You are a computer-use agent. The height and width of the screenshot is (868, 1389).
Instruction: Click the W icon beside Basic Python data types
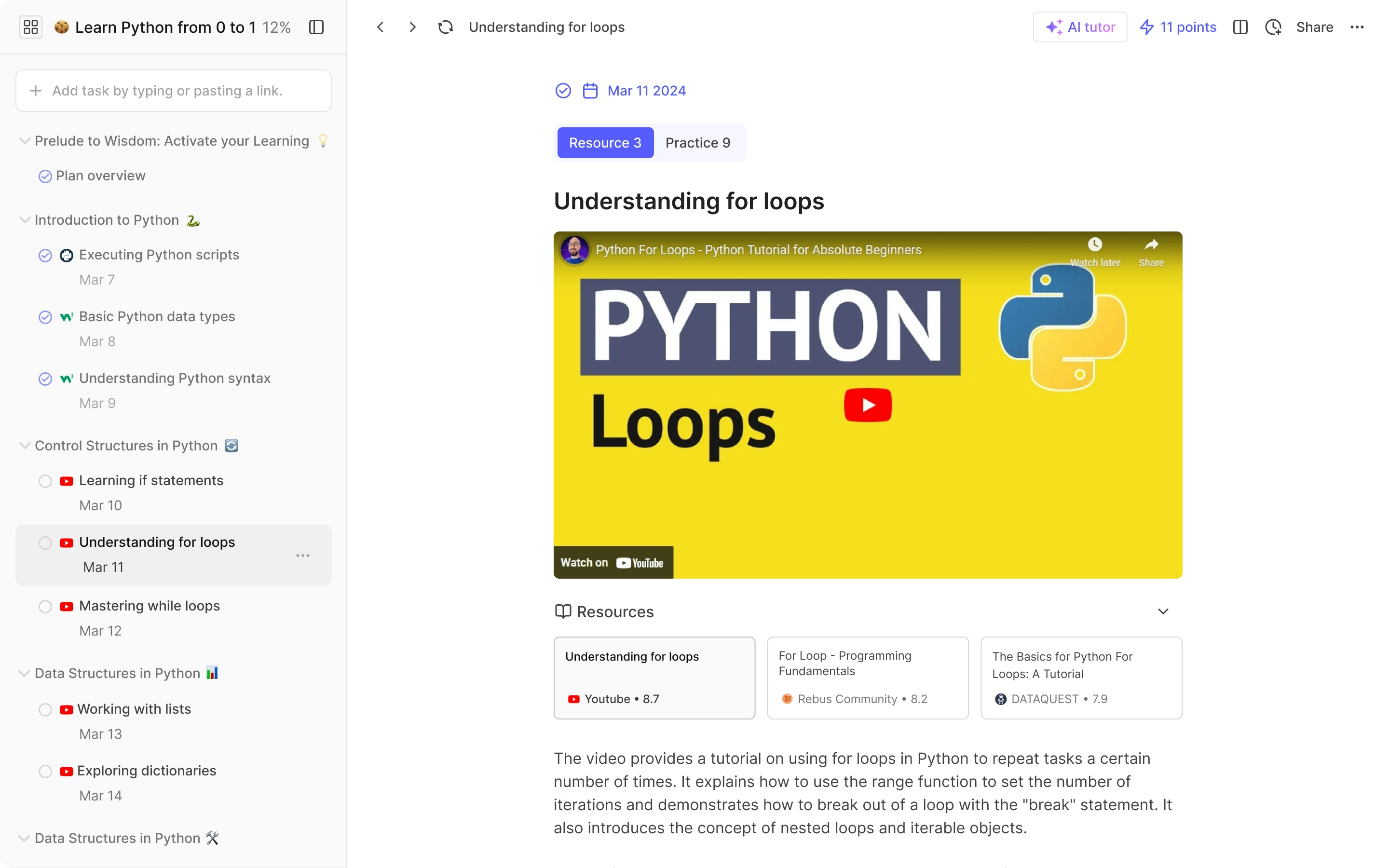67,317
